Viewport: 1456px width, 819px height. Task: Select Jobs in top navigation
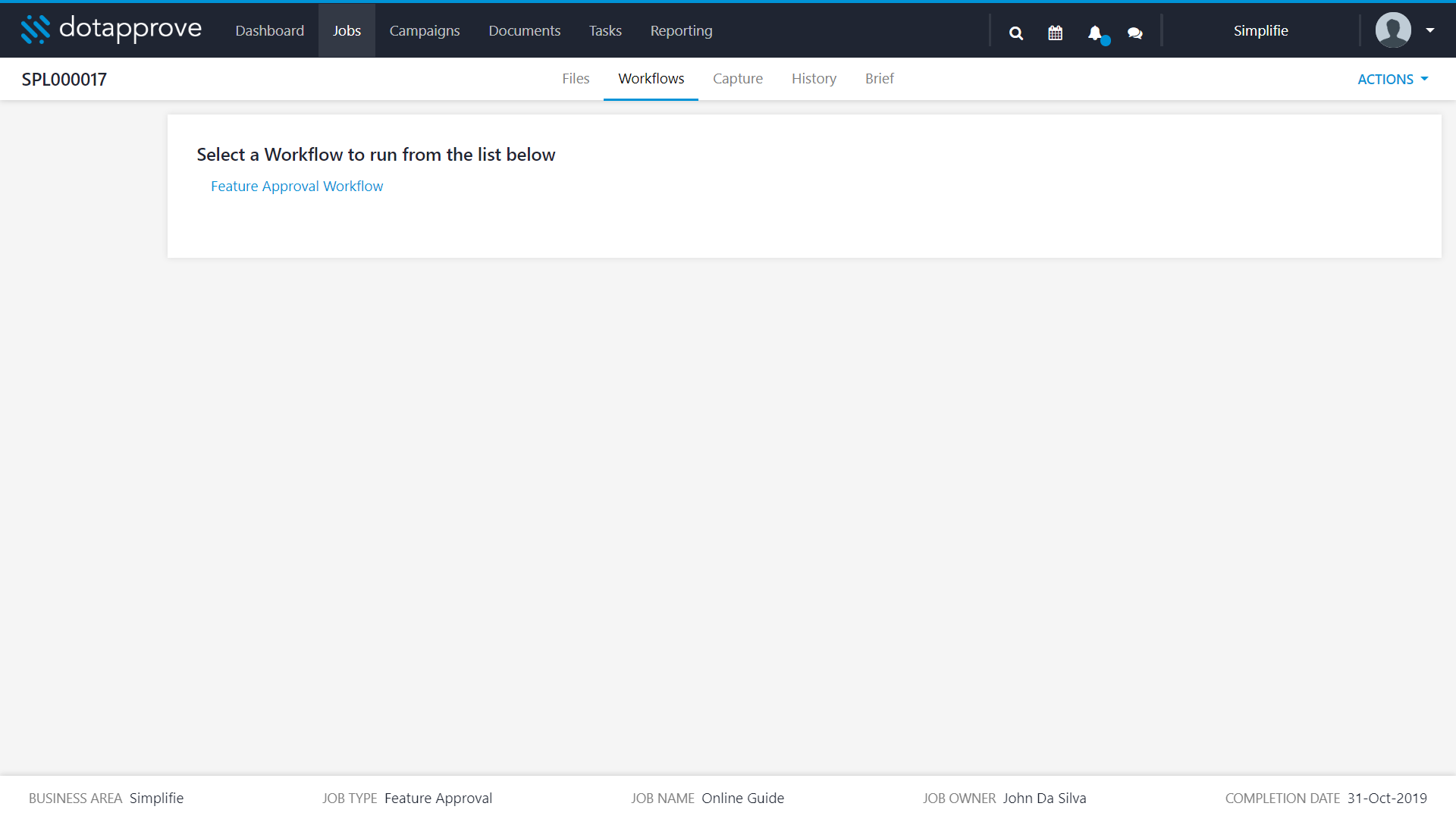click(347, 30)
